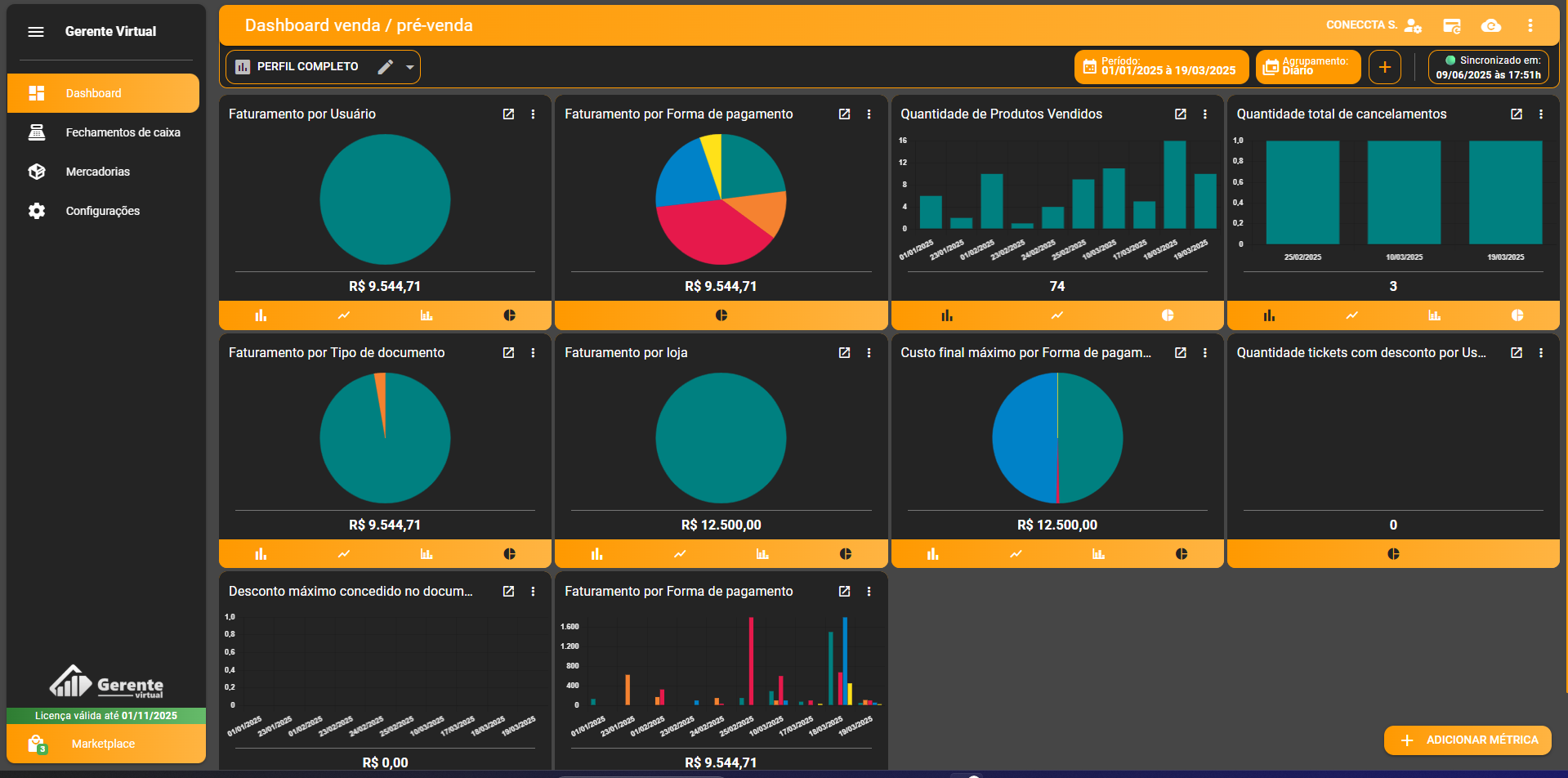This screenshot has width=1568, height=778.
Task: Open the PERFIL COMPLETO profile dropdown arrow
Action: [410, 67]
